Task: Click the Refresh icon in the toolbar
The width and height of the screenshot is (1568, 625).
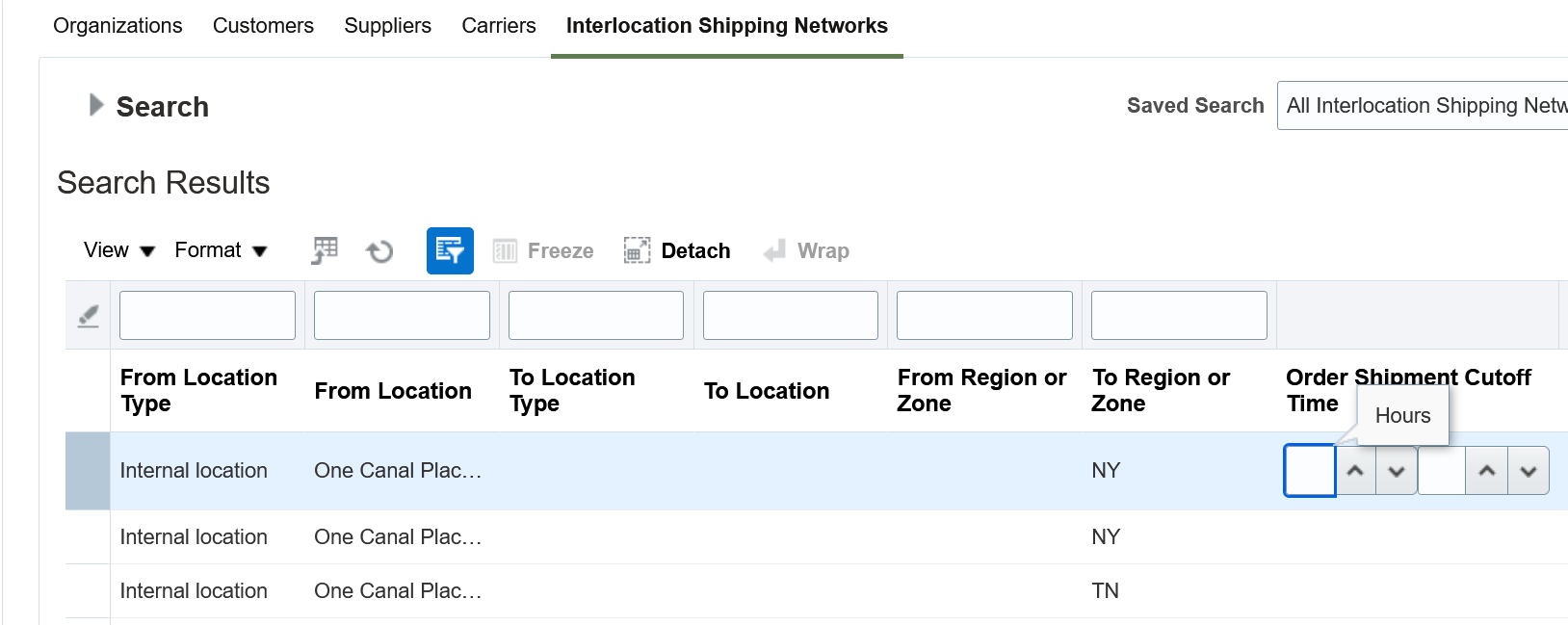Action: click(379, 251)
